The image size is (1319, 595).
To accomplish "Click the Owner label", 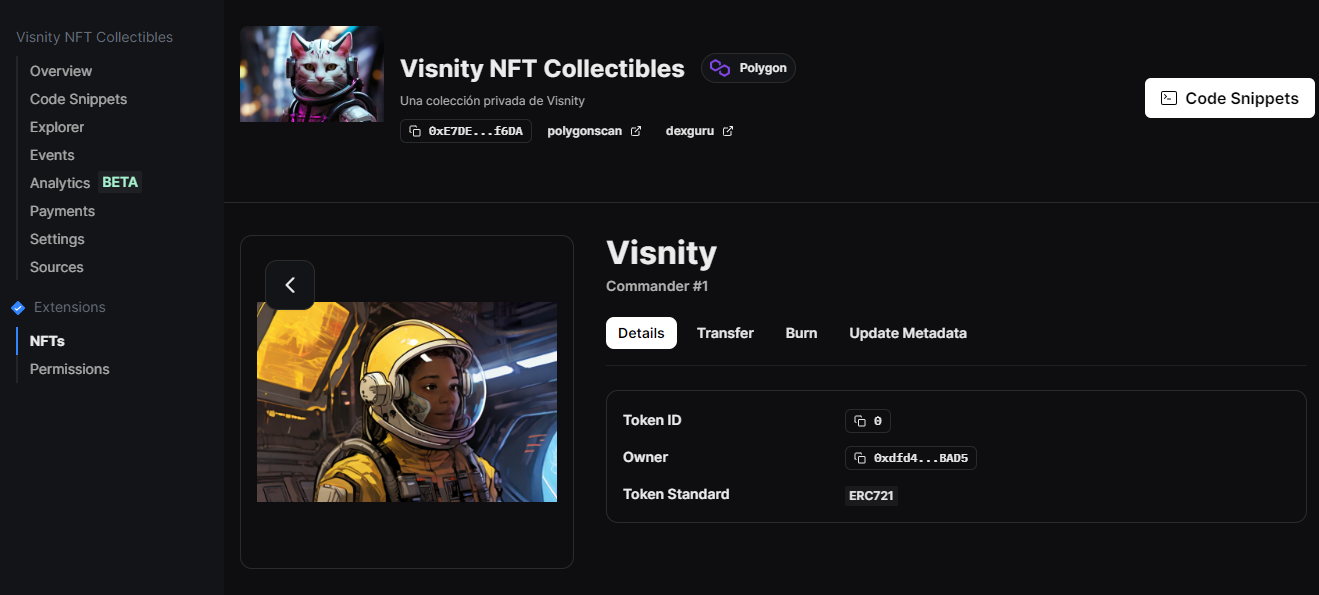I will pos(645,457).
